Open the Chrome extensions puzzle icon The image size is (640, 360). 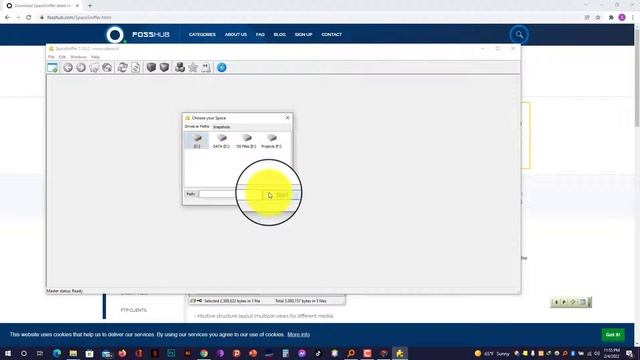coord(611,18)
